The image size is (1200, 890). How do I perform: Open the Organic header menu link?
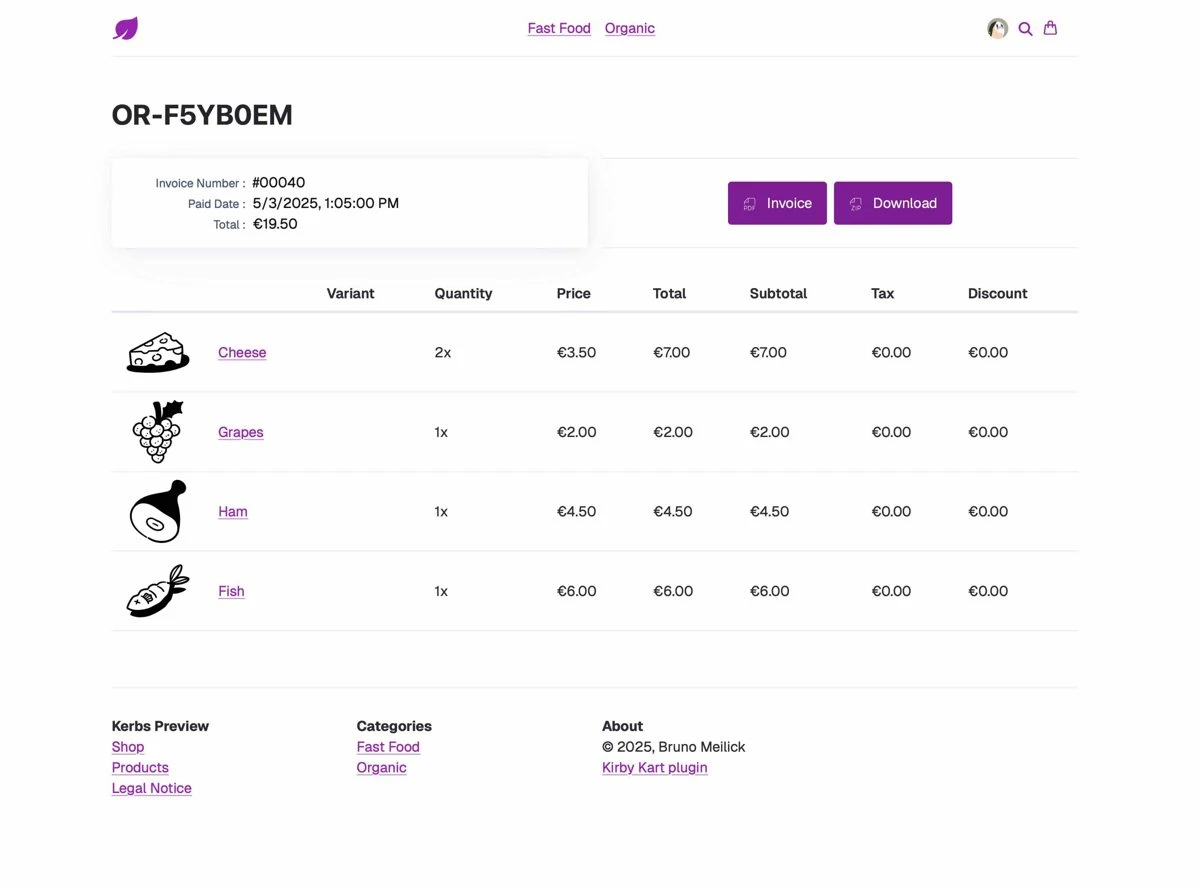tap(630, 28)
